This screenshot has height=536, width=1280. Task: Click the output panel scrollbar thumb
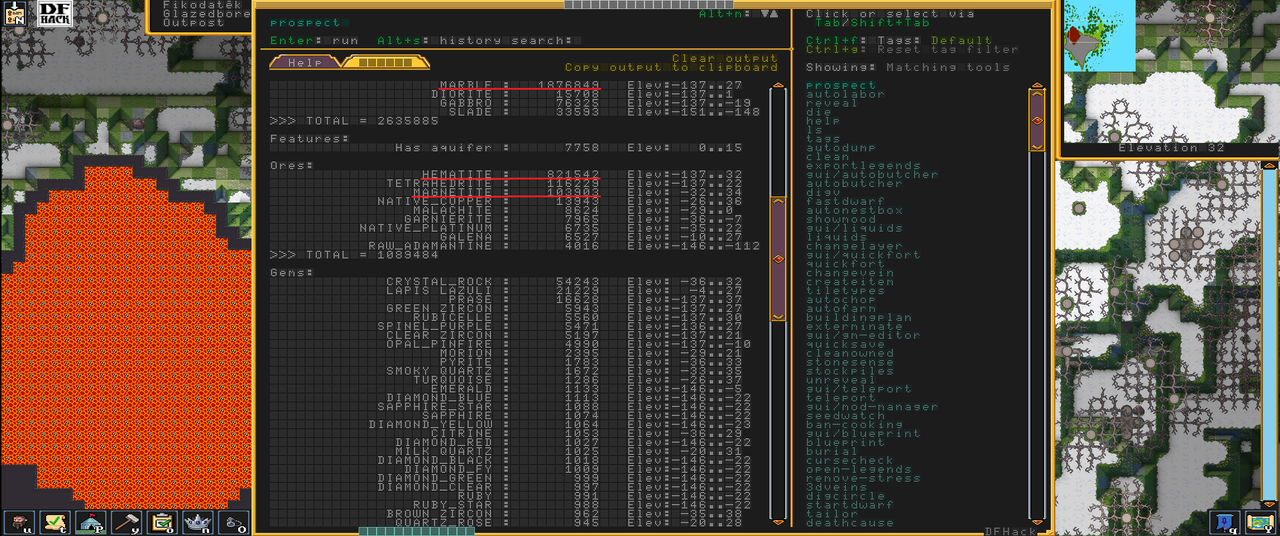click(777, 259)
